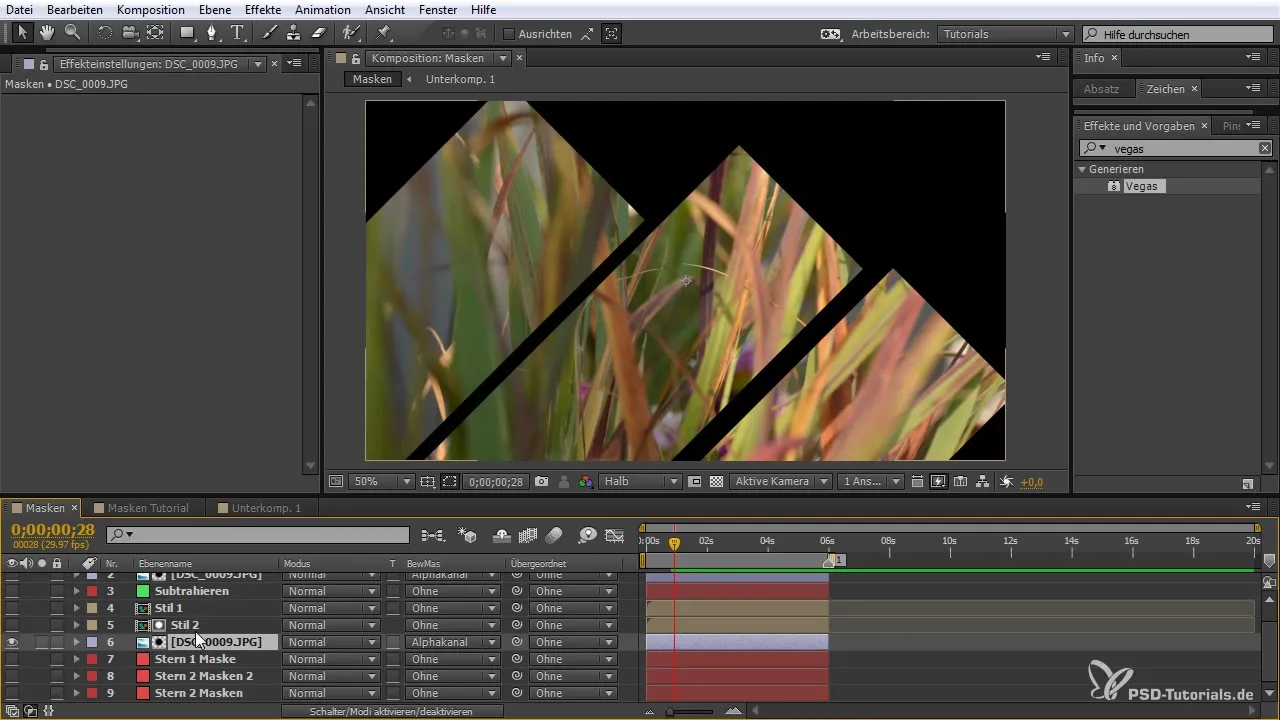Viewport: 1280px width, 720px height.
Task: Click the Hilfe durchsuchen search field
Action: tap(1179, 34)
